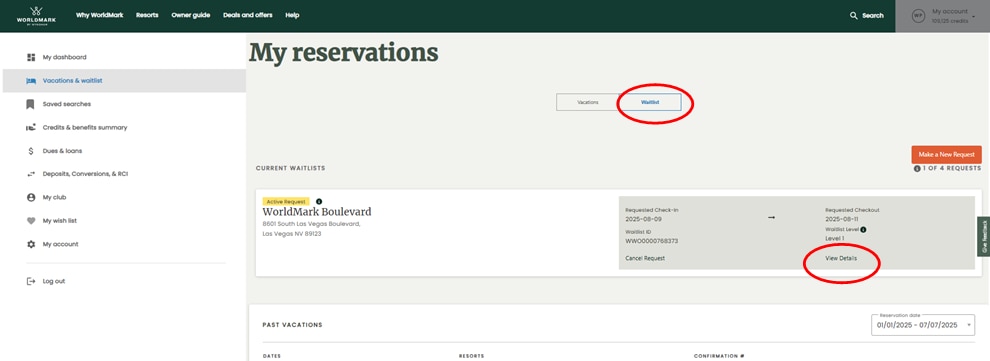Click the My account gear icon
Image resolution: width=990 pixels, height=361 pixels.
(31, 244)
